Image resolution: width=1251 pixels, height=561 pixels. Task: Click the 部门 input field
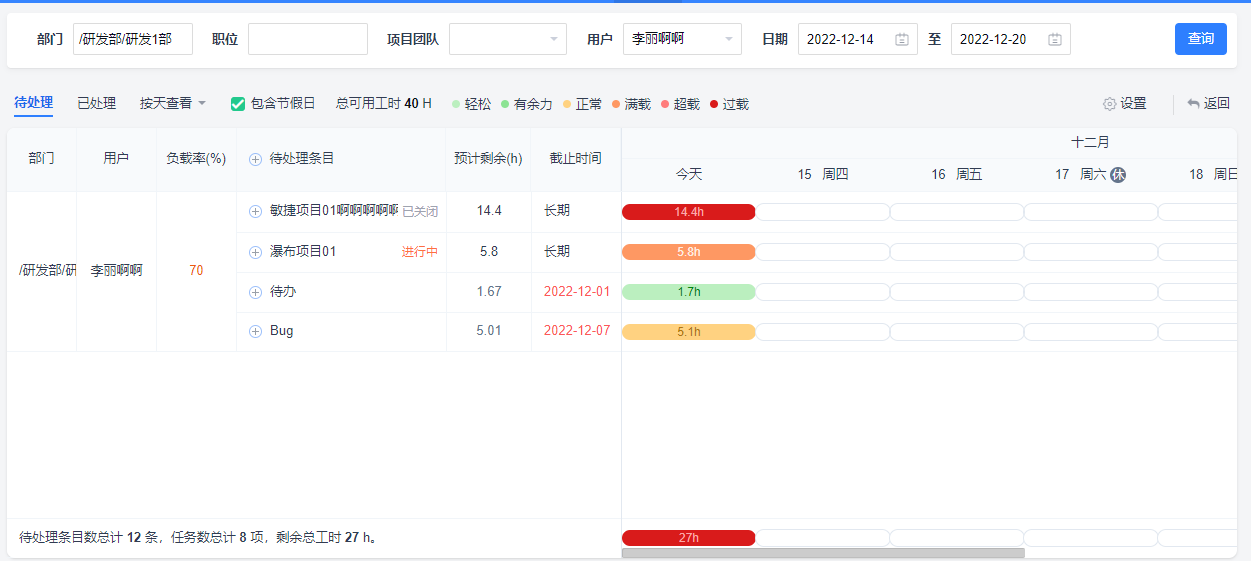133,39
